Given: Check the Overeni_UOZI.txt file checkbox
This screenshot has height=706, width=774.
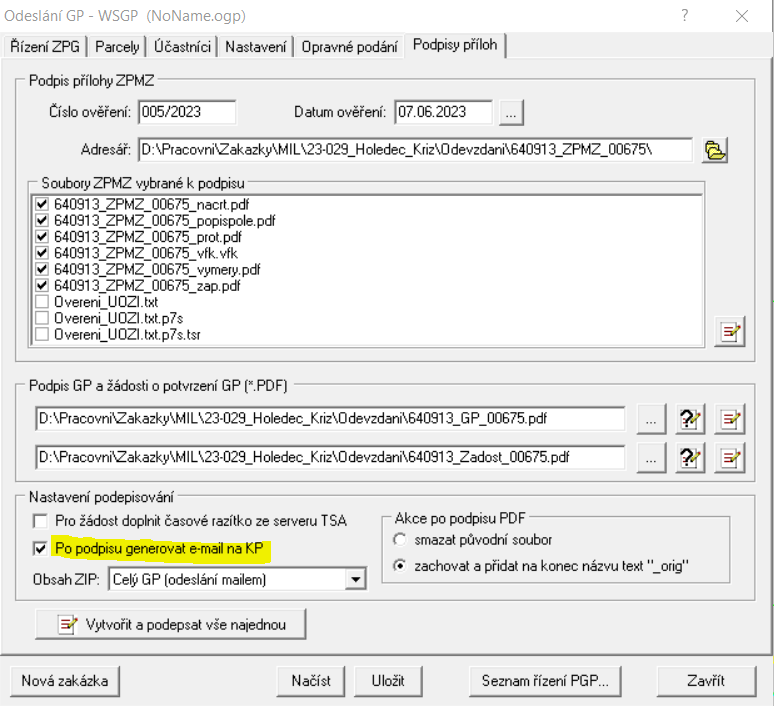Looking at the screenshot, I should coord(42,301).
